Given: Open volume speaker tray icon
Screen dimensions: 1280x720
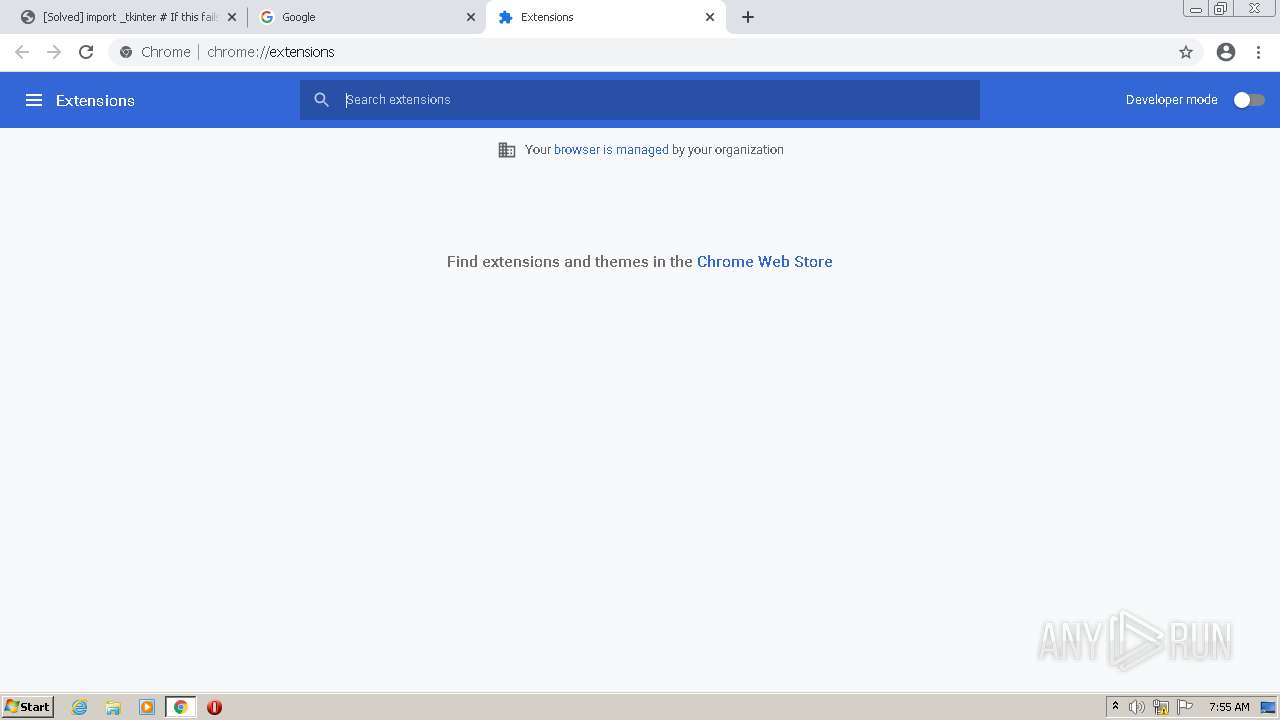Looking at the screenshot, I should coord(1137,707).
